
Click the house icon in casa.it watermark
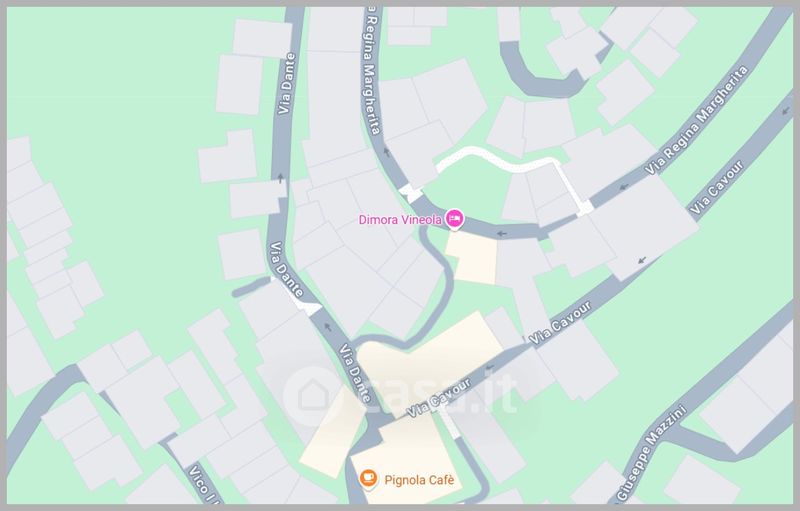point(313,396)
